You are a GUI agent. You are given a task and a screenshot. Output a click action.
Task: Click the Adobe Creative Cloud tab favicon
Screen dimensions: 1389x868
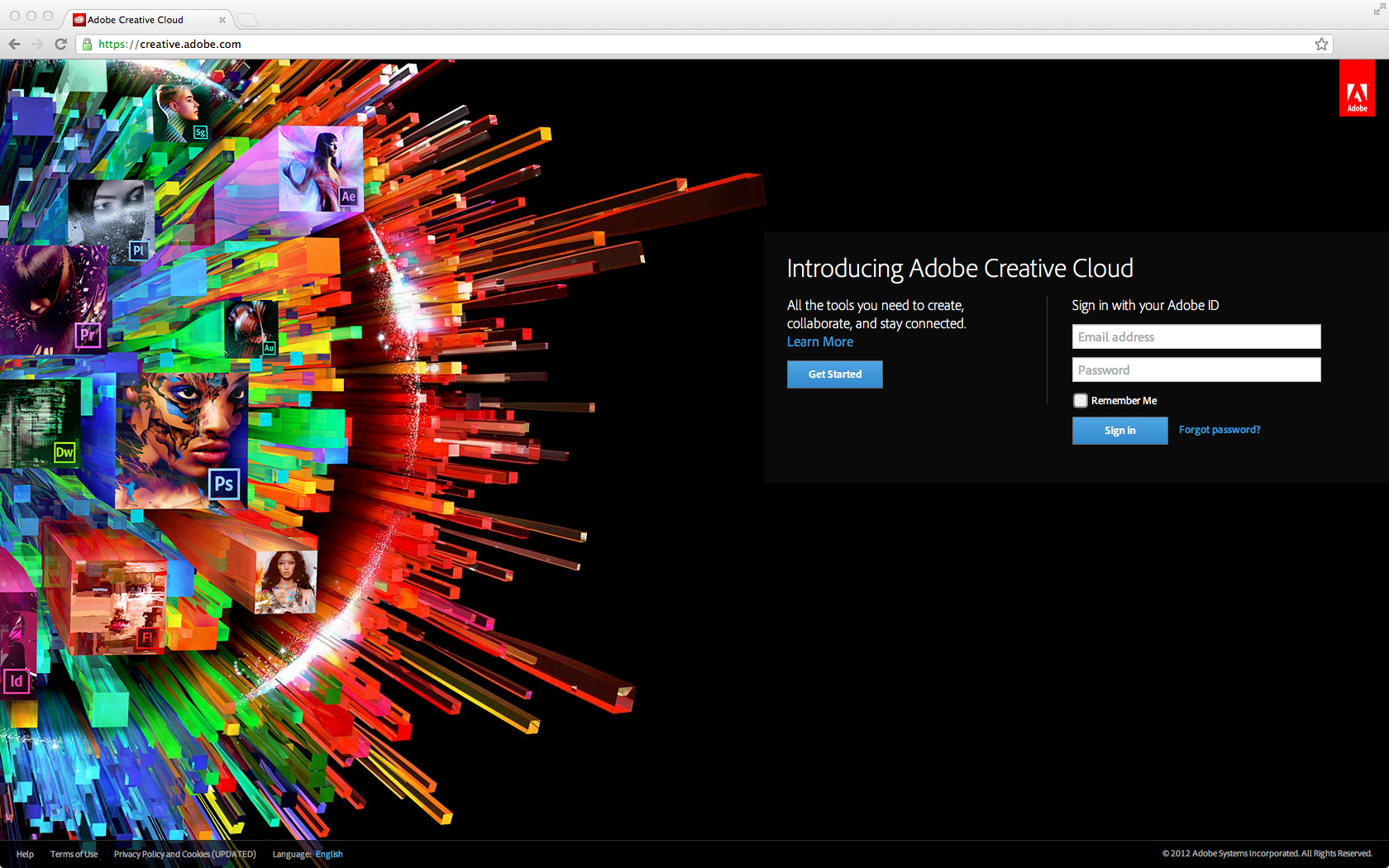coord(79,20)
